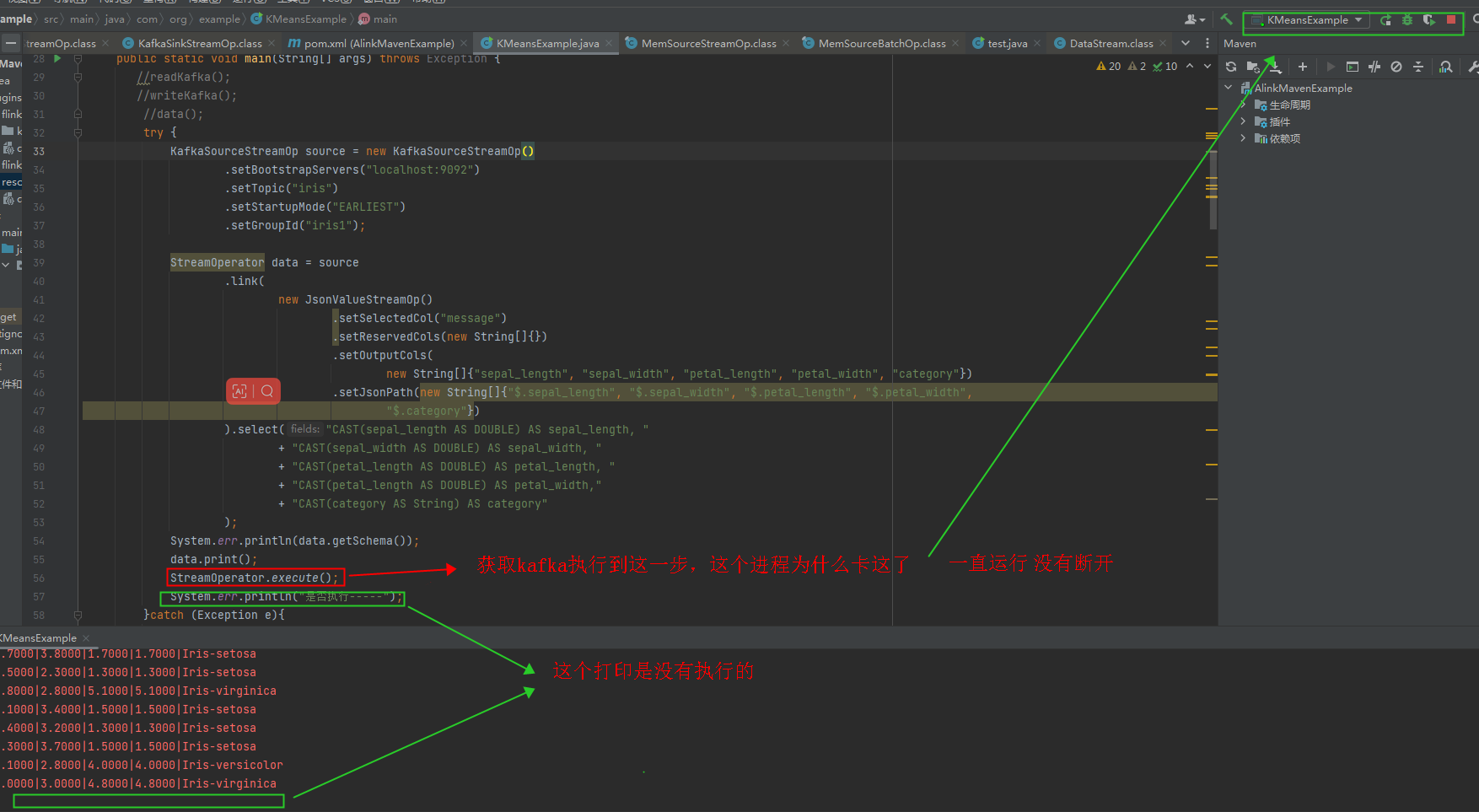Switch to DataStream.class tab
Screen dimensions: 1479x812
(1111, 43)
